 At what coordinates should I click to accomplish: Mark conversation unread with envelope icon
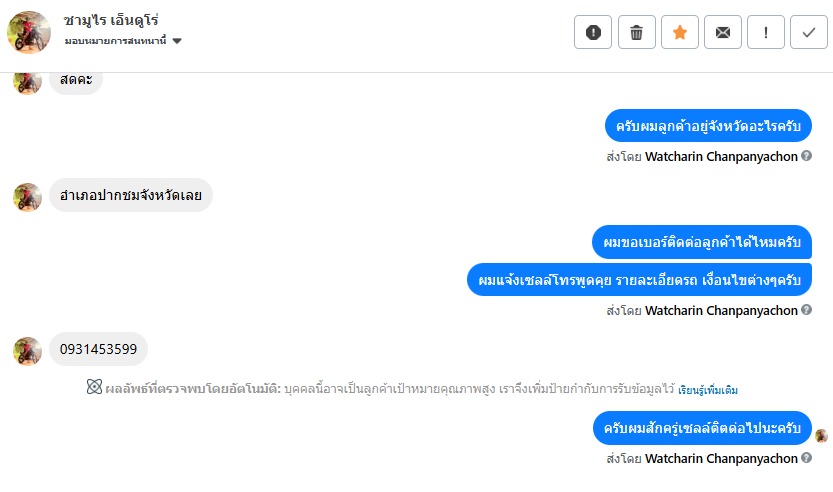point(723,33)
